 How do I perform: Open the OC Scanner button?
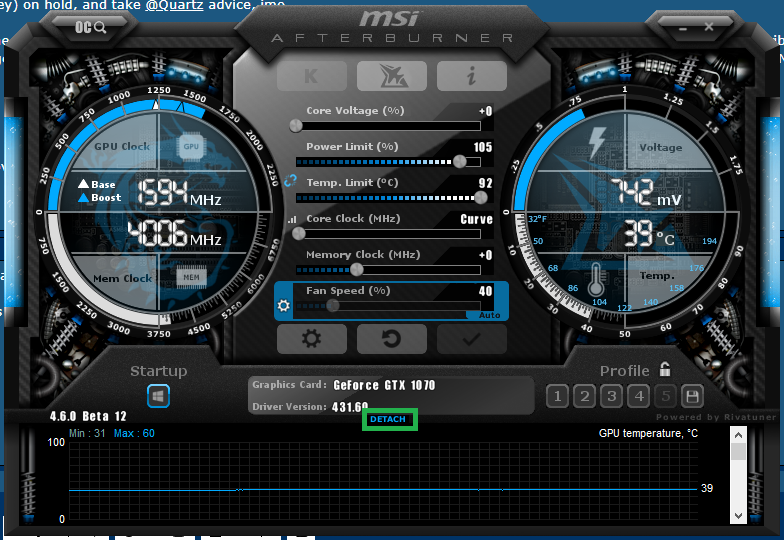[x=90, y=27]
